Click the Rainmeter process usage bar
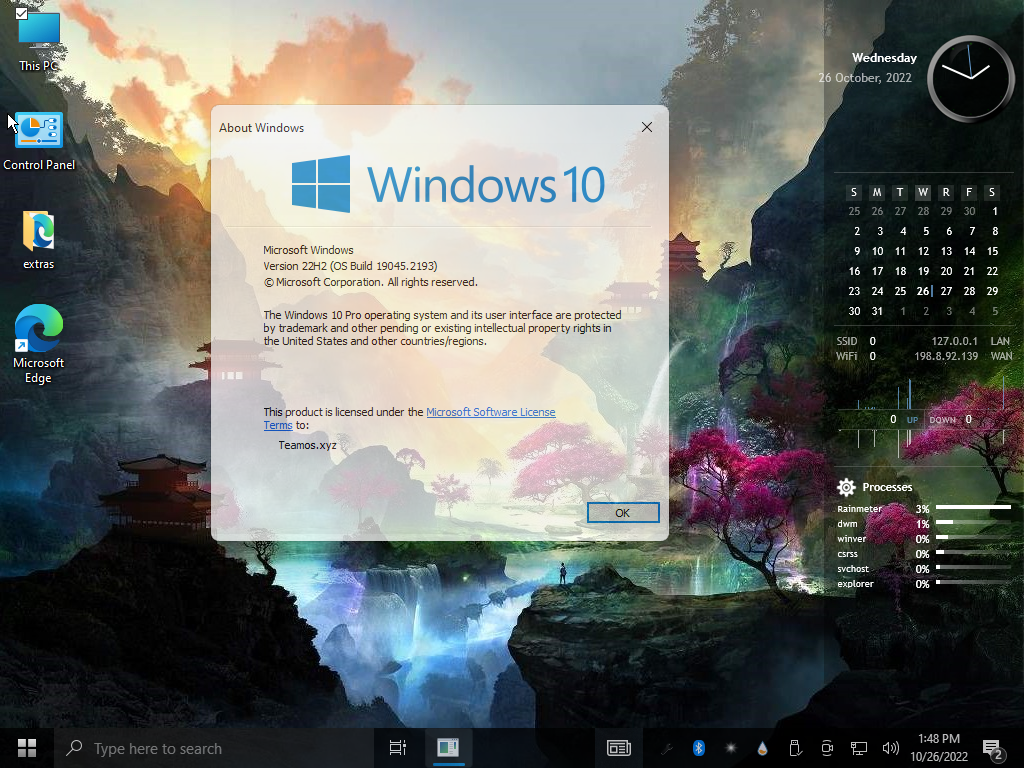The height and width of the screenshot is (768, 1024). click(972, 508)
